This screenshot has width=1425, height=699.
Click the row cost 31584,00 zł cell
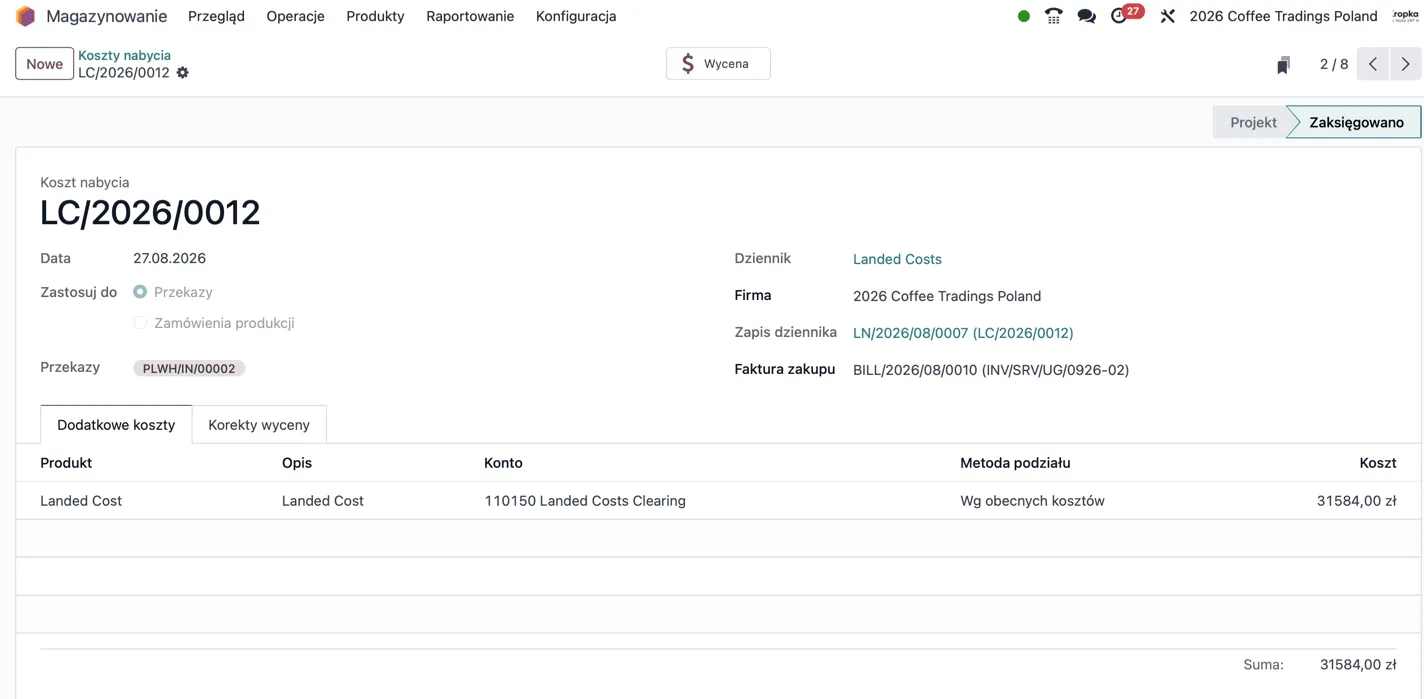point(1356,501)
